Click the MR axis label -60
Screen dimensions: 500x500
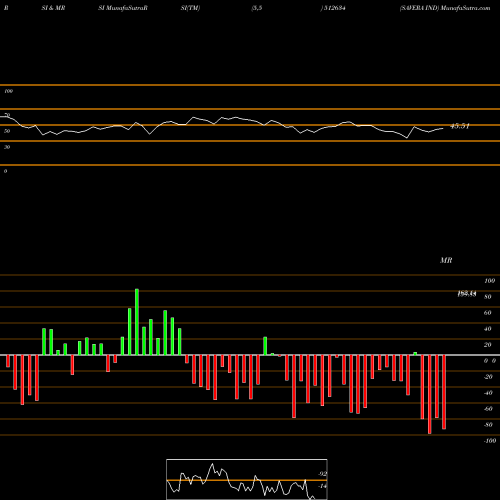click(488, 409)
